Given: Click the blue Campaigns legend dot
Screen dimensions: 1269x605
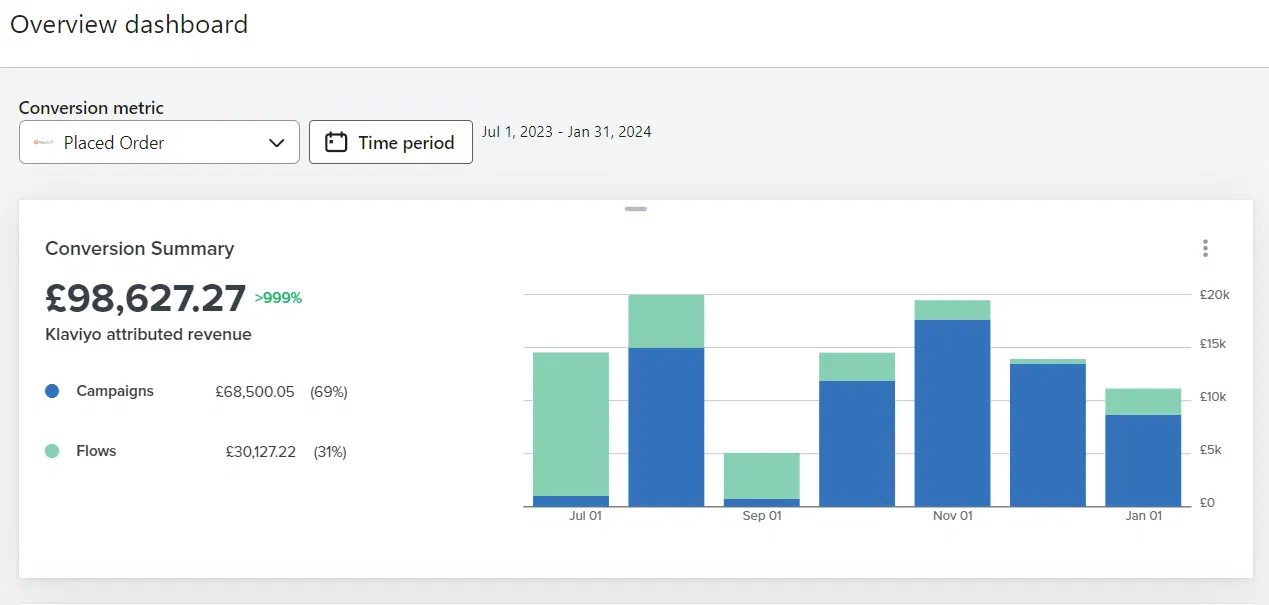Looking at the screenshot, I should (x=53, y=392).
